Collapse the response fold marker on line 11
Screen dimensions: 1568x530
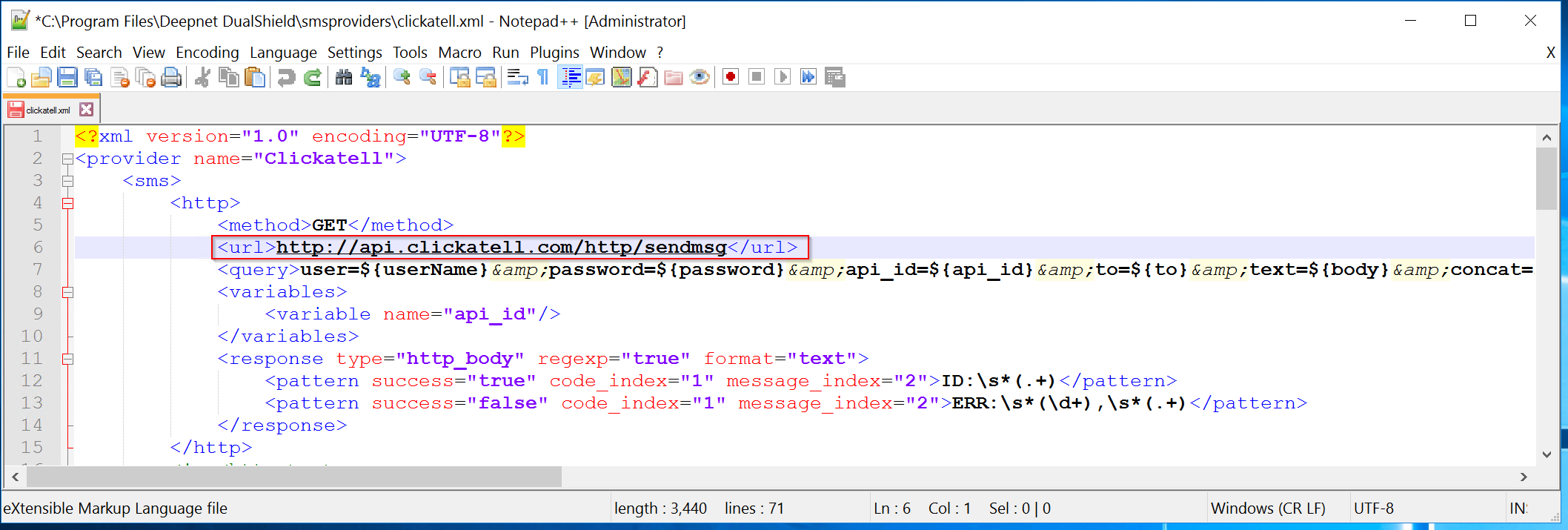[67, 359]
